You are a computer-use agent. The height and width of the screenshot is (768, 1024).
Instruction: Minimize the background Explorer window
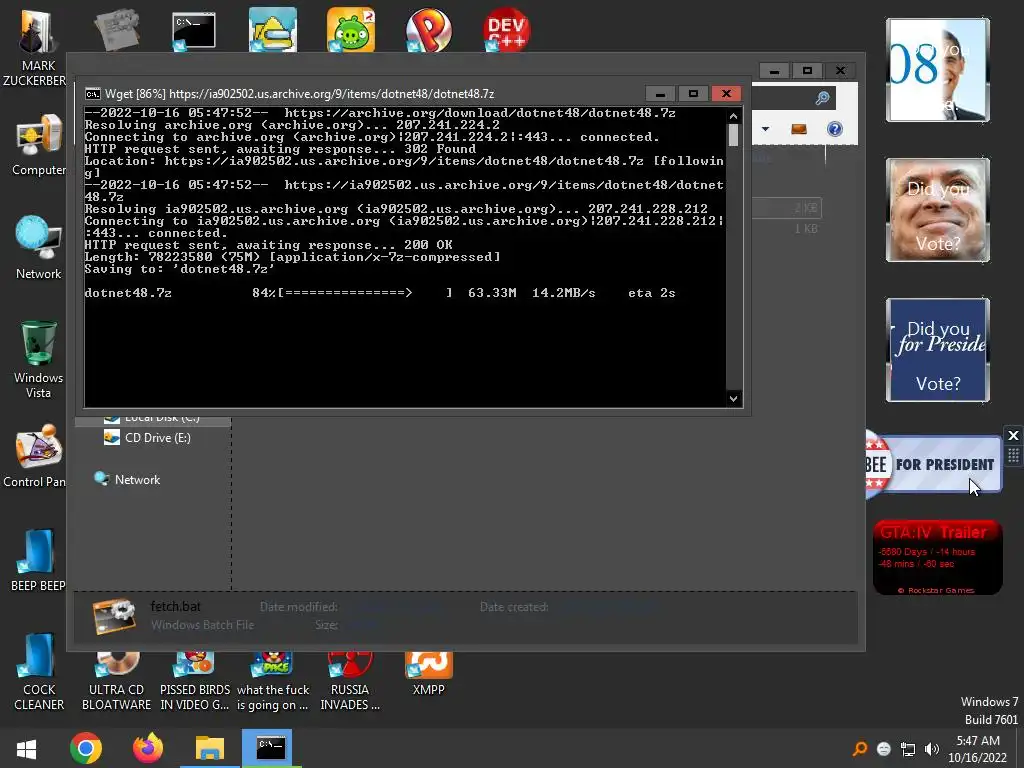tap(775, 71)
